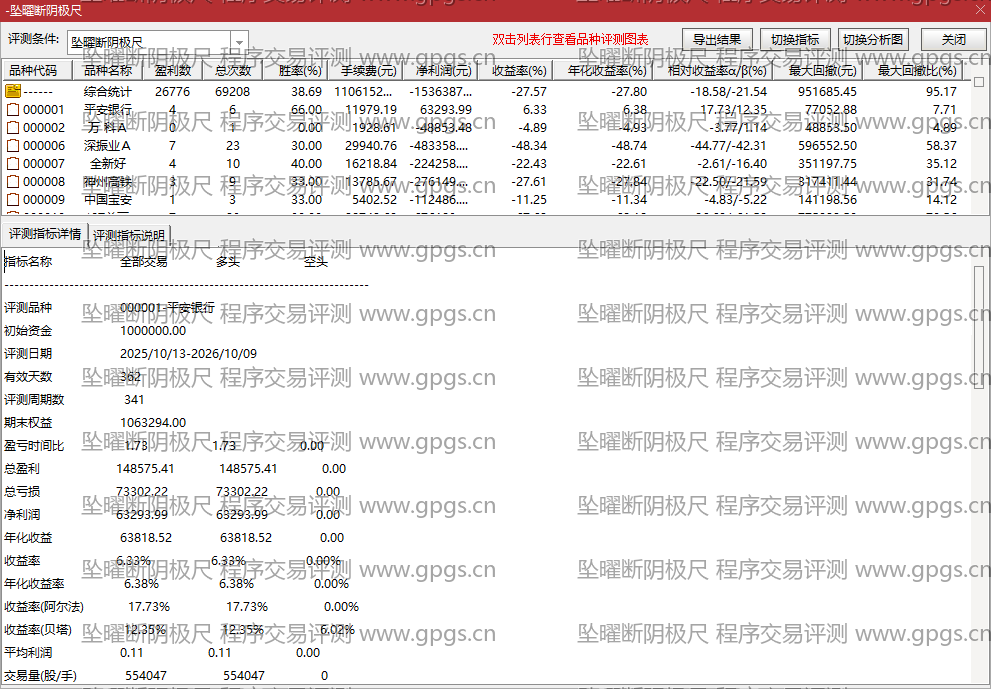Click the 评测品种 value 000001-平安银行
The height and width of the screenshot is (689, 991).
click(x=167, y=308)
